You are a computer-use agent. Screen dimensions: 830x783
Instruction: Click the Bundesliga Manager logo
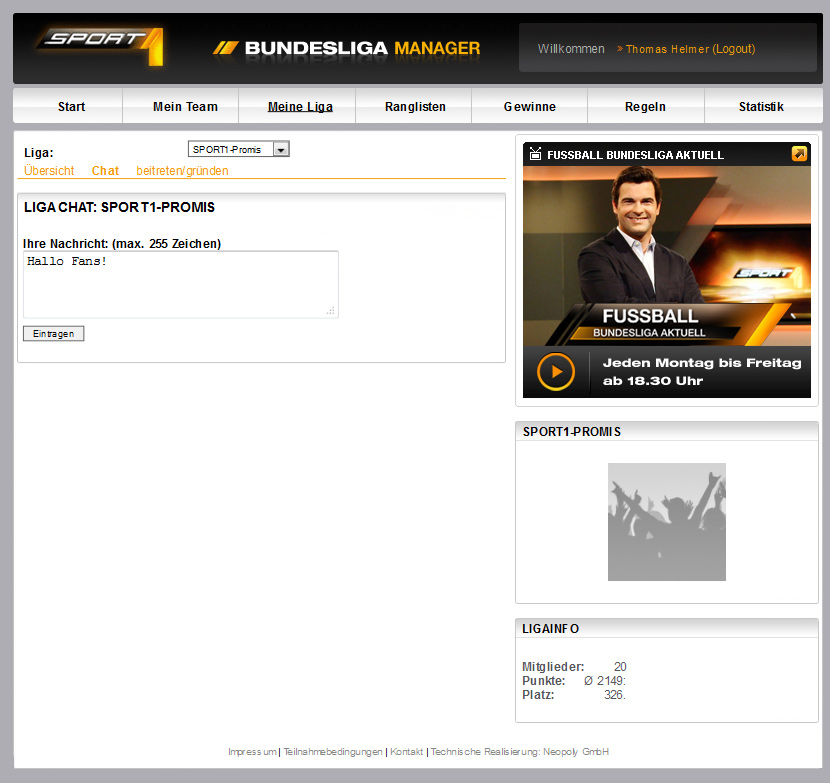[347, 48]
